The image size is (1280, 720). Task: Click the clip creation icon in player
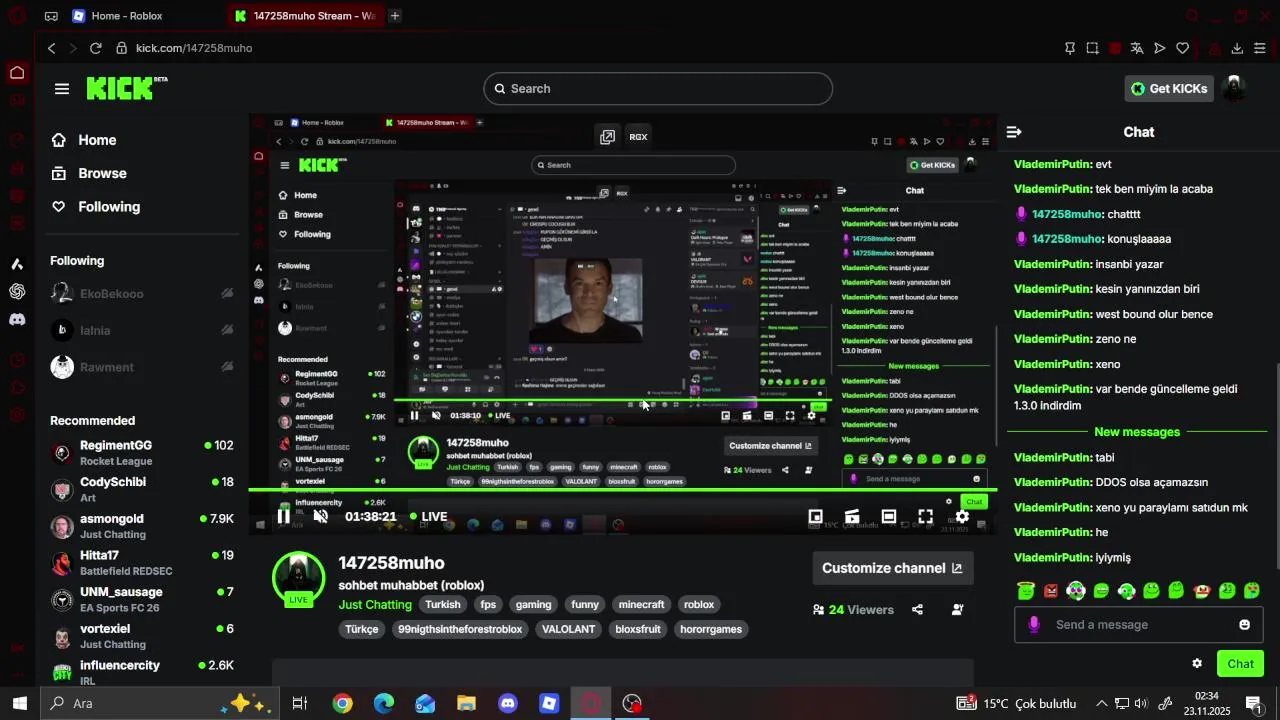(x=852, y=516)
